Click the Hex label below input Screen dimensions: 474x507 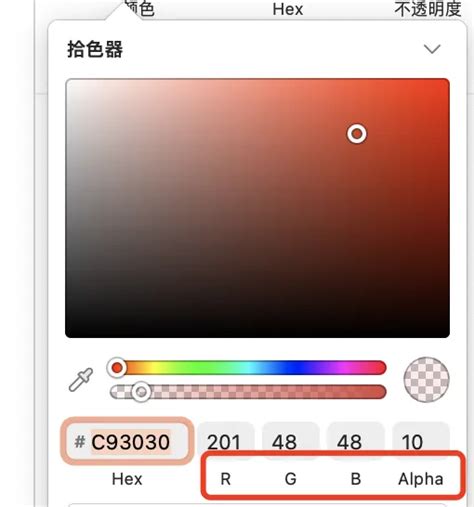click(x=127, y=479)
